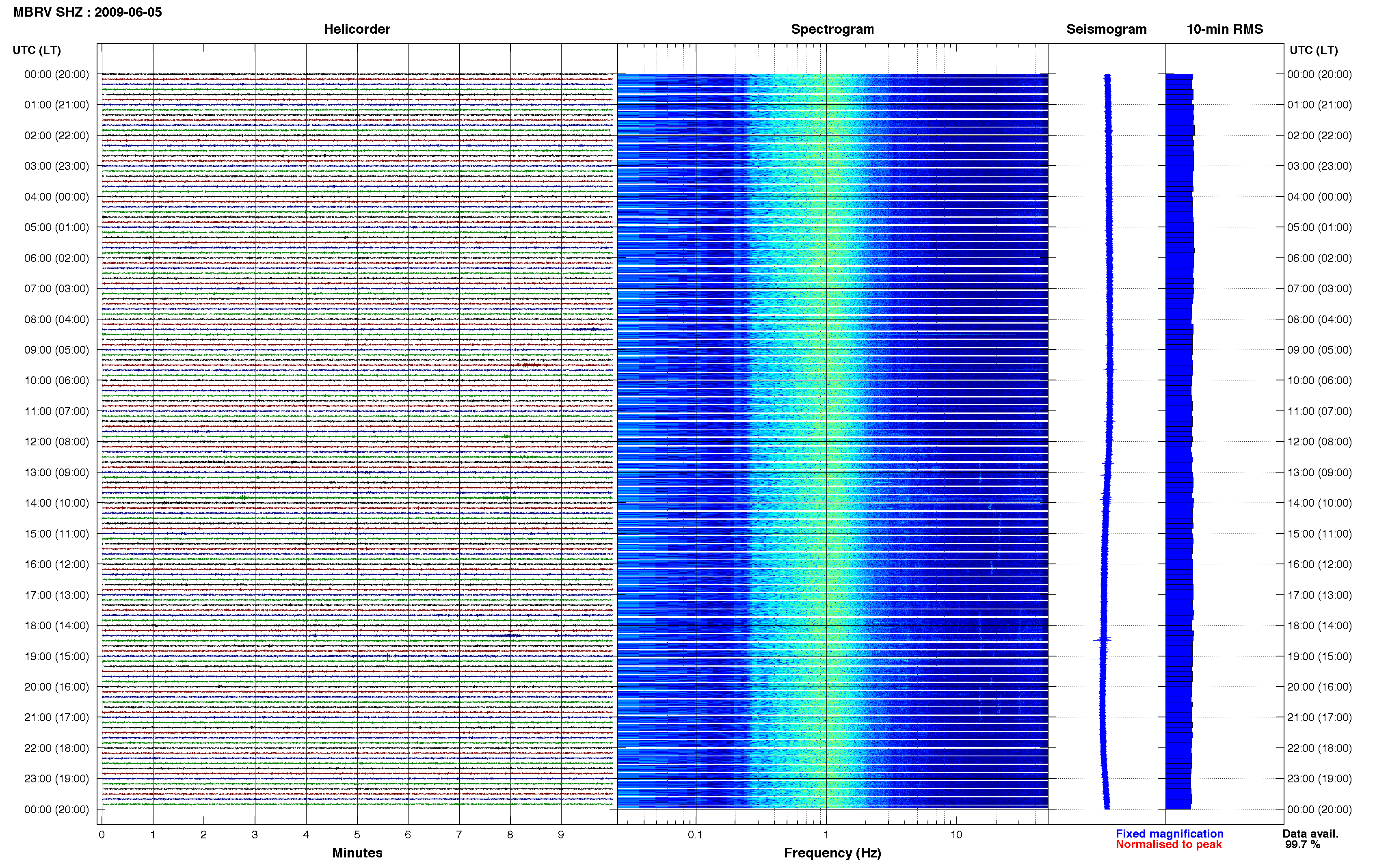Click the 'Seismogram' panel heading
The height and width of the screenshot is (868, 1388).
click(x=1106, y=29)
